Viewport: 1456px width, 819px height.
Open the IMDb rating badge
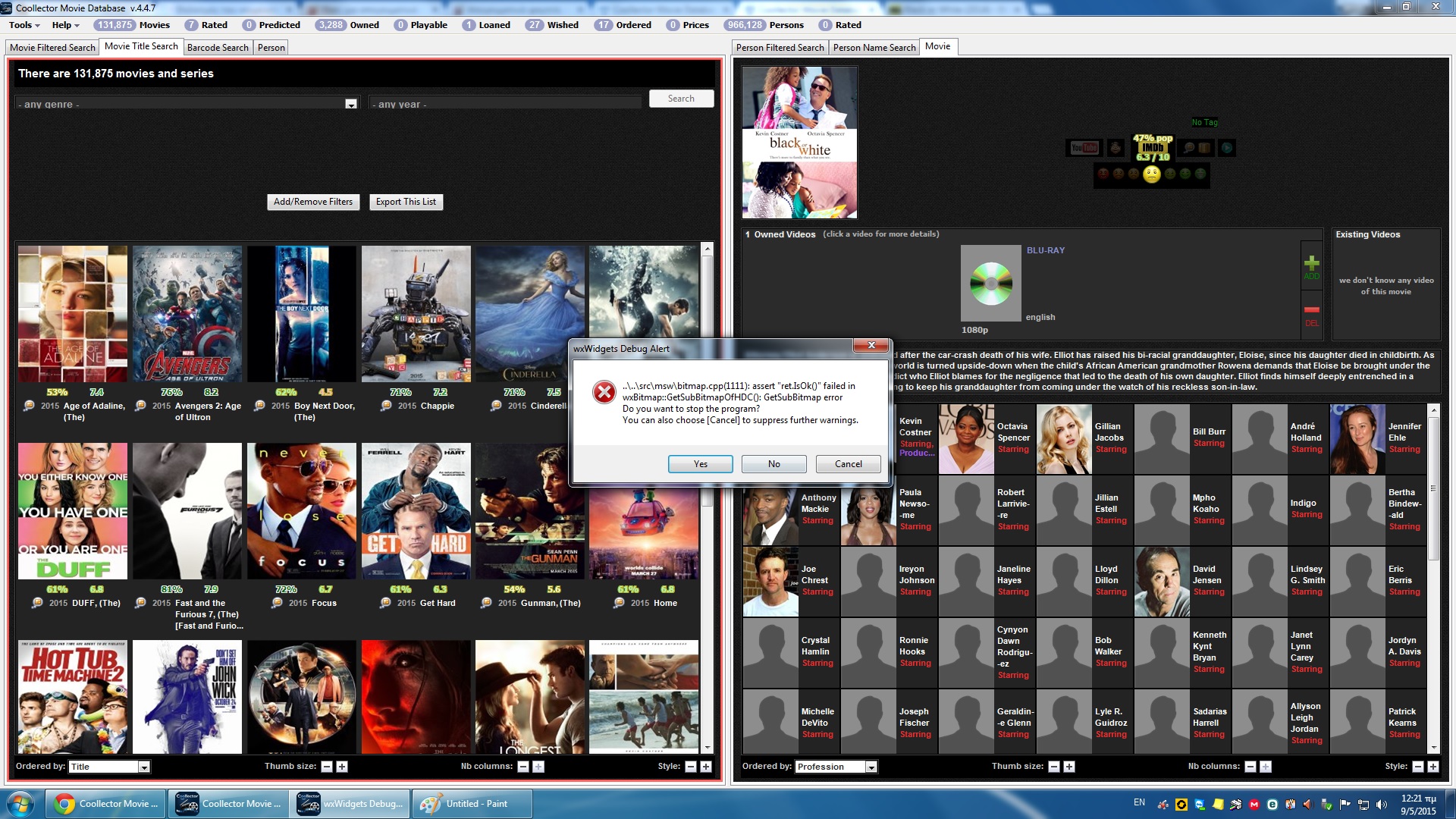pos(1153,148)
